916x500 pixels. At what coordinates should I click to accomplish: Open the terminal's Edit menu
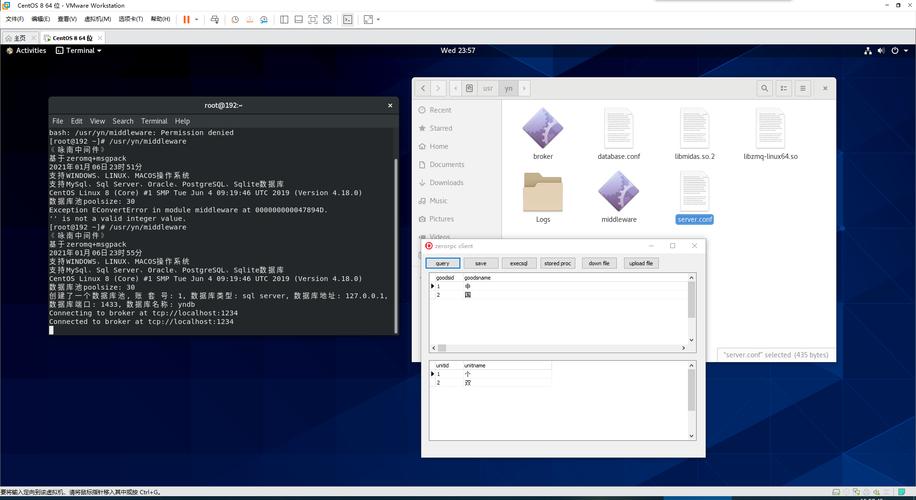point(77,121)
